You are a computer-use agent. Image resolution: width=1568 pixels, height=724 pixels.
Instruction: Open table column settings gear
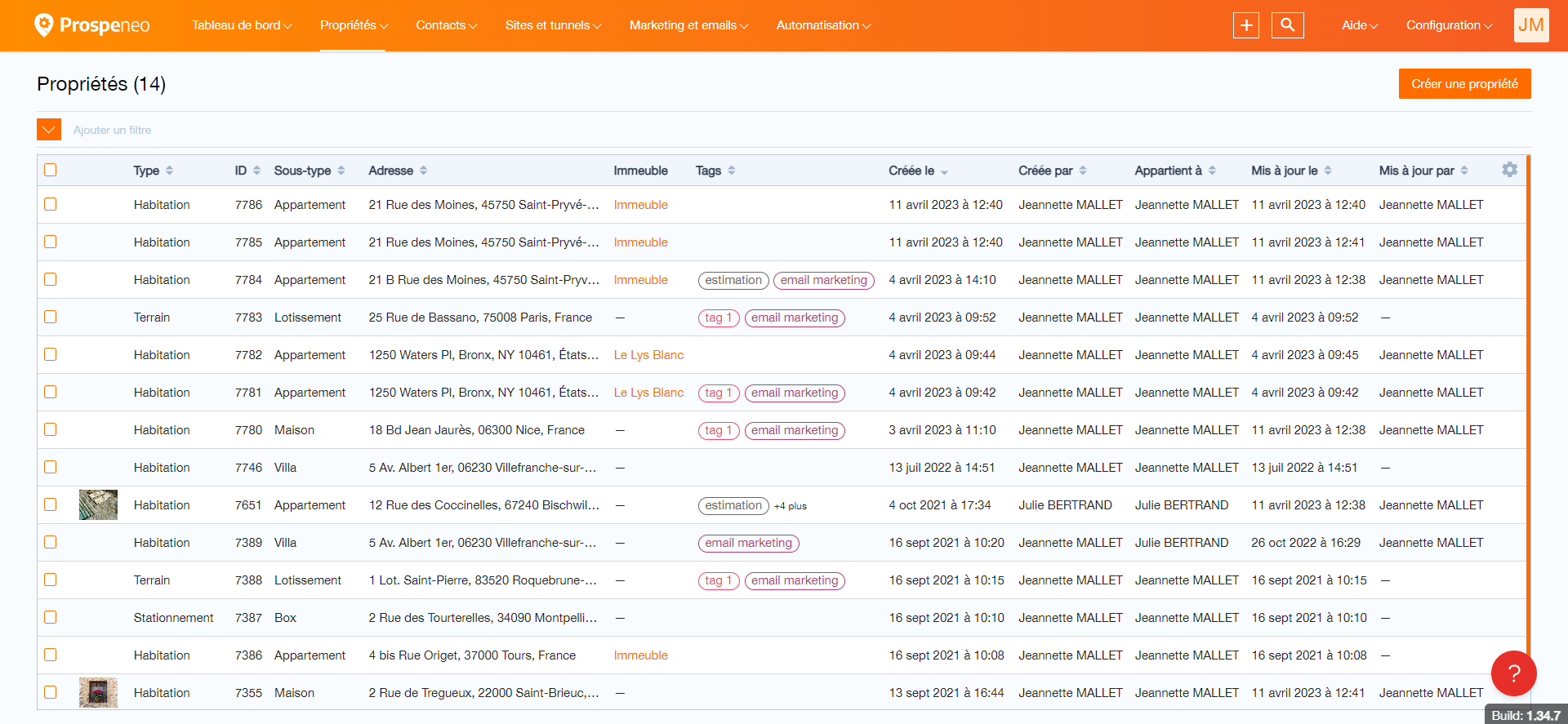(x=1510, y=170)
